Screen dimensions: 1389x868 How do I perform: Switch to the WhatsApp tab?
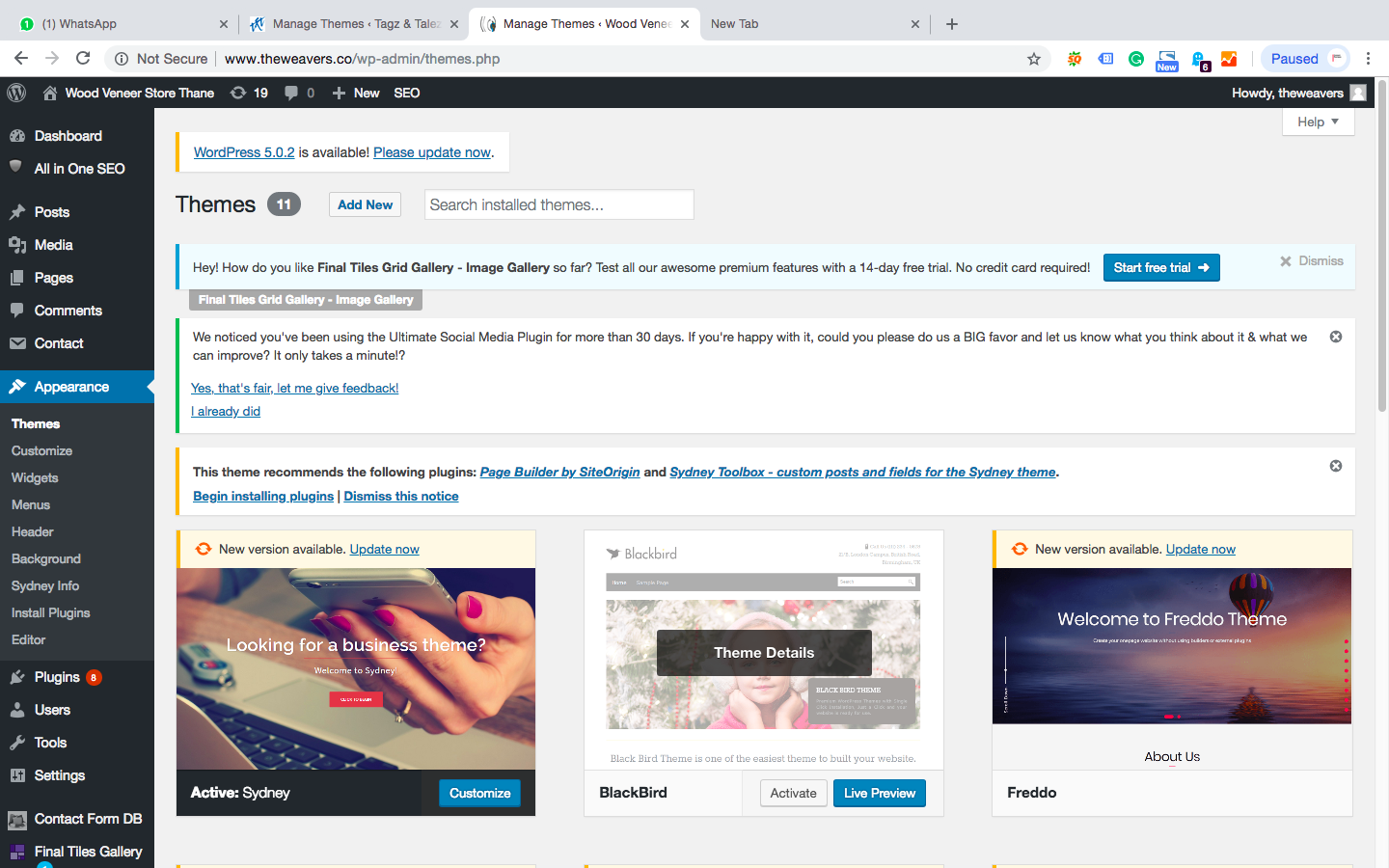tap(121, 24)
